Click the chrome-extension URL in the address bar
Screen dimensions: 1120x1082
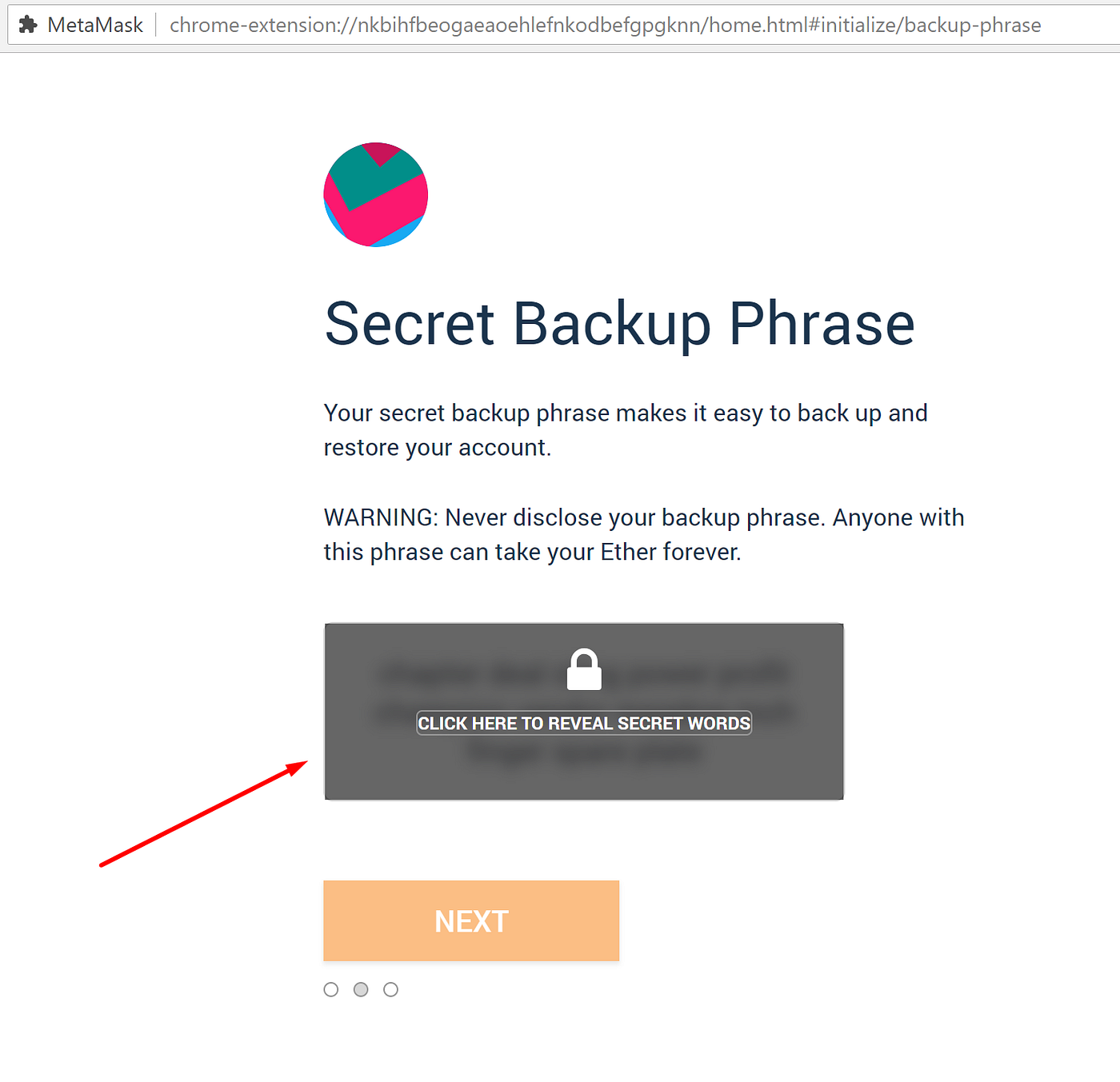603,25
